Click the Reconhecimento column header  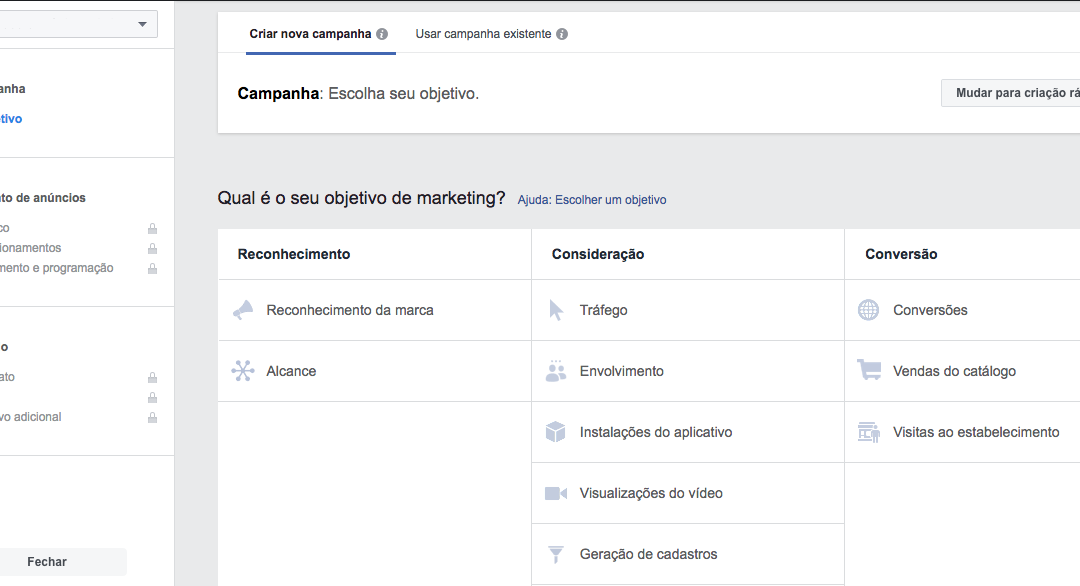pyautogui.click(x=294, y=254)
